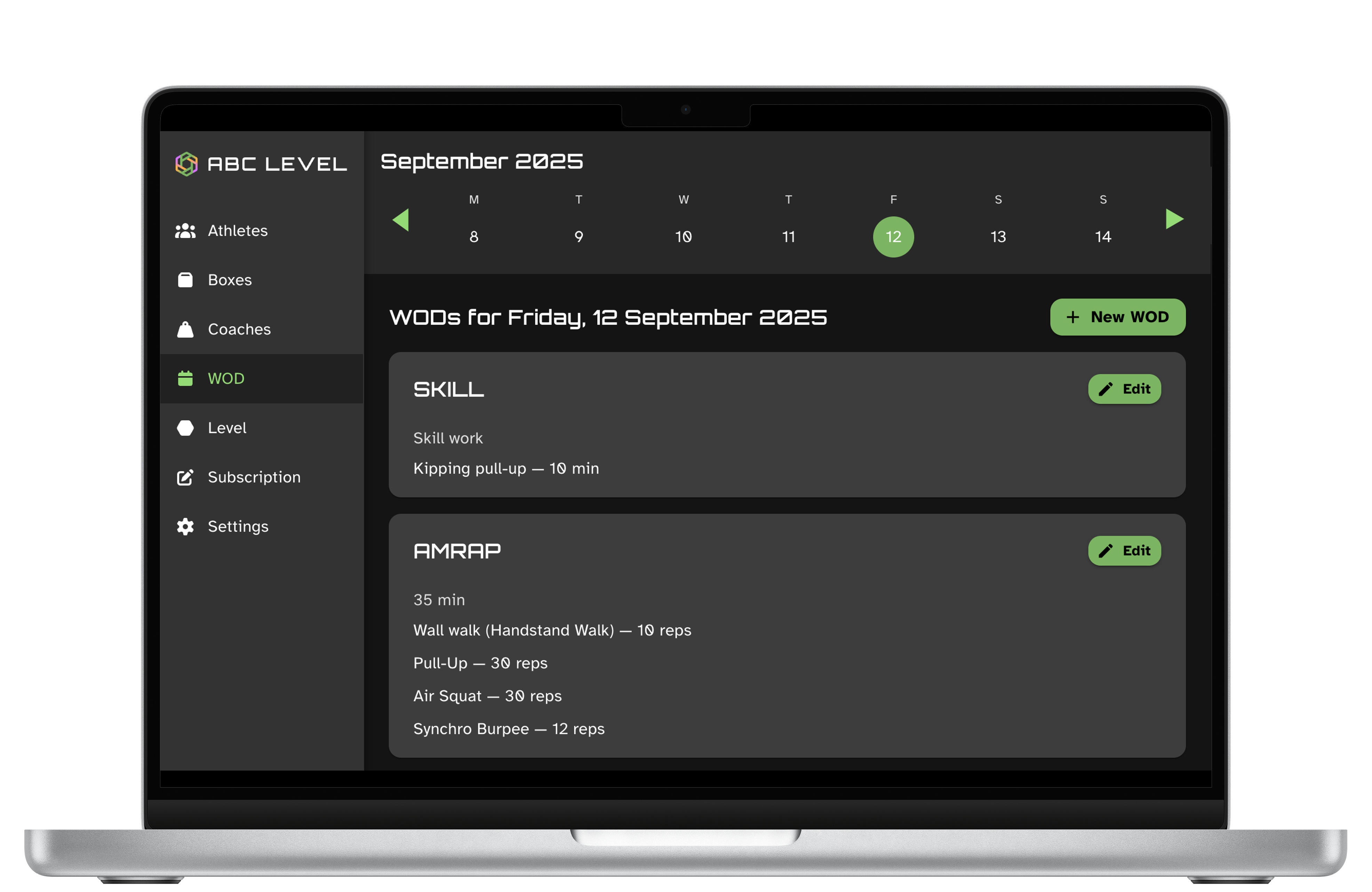Select Monday the 8th in the week strip

click(473, 237)
